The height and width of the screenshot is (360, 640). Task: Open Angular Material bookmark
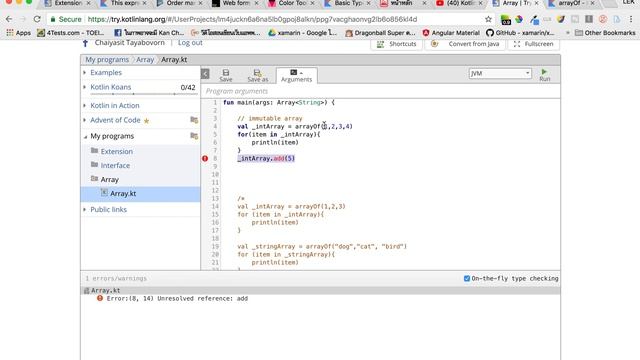click(451, 33)
